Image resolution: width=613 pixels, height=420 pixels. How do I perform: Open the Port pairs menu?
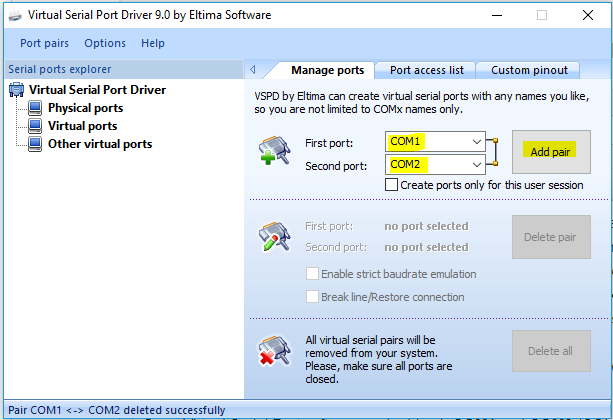(44, 43)
